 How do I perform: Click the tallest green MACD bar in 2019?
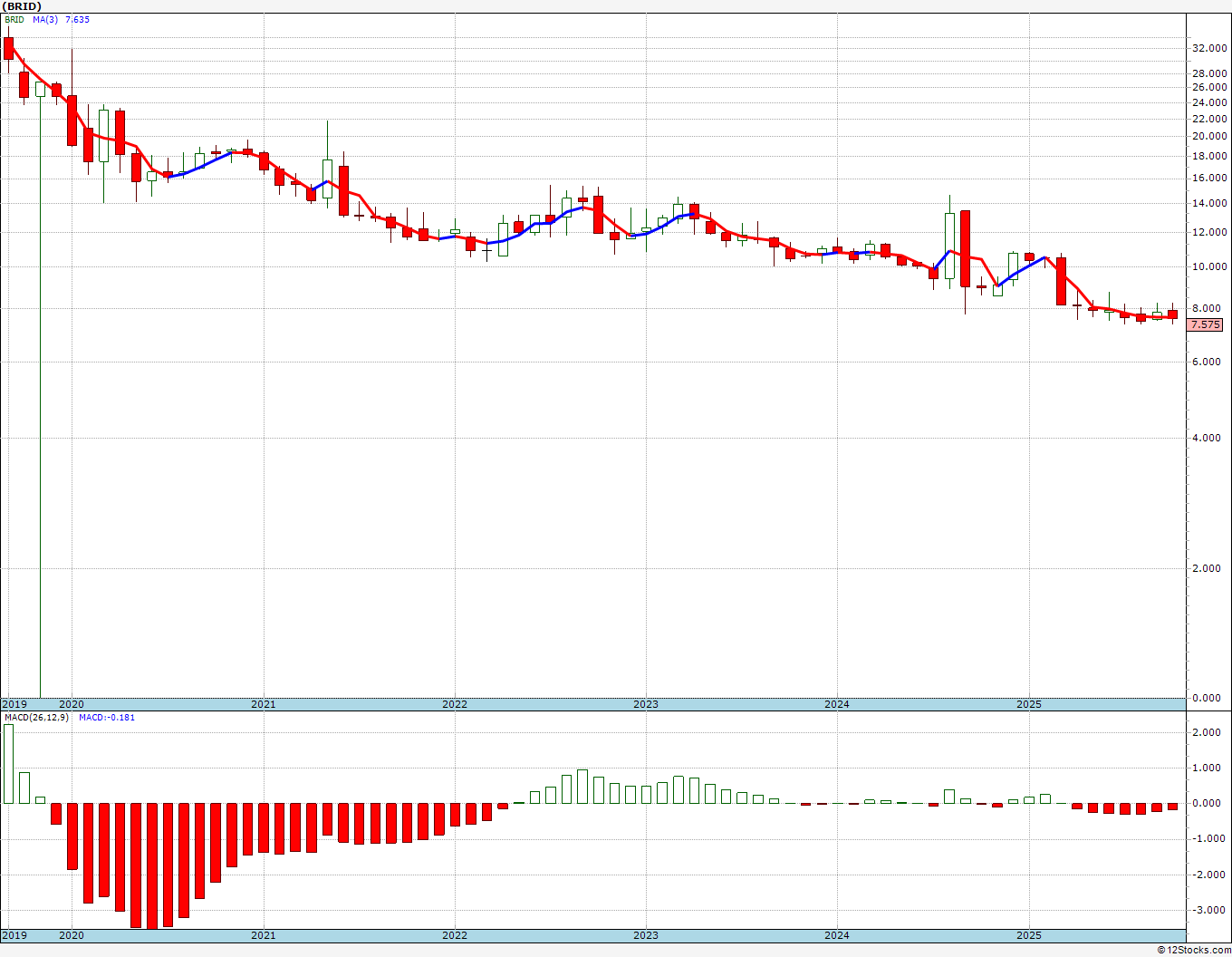[x=8, y=764]
